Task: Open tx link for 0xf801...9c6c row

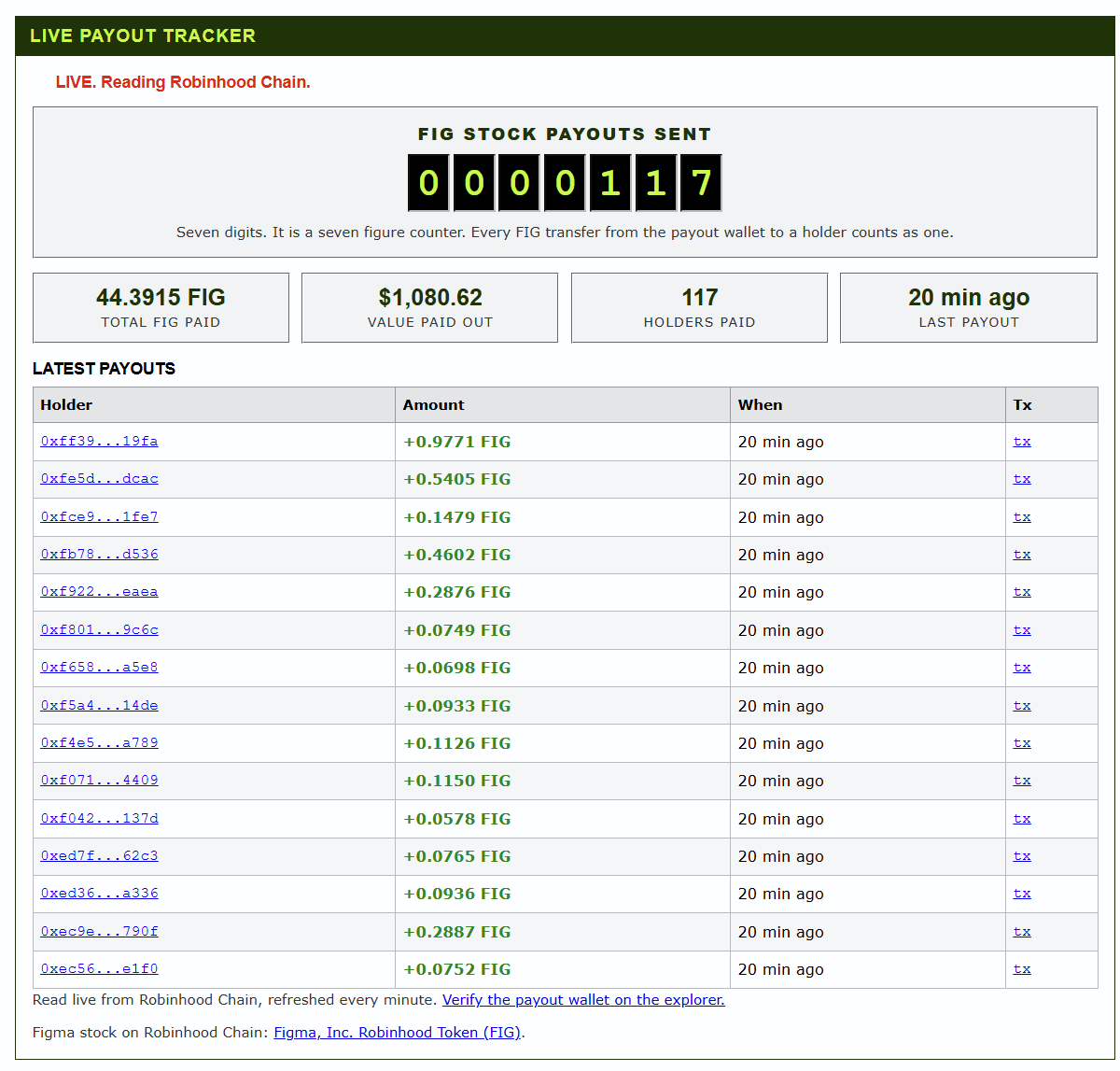Action: click(x=1022, y=629)
